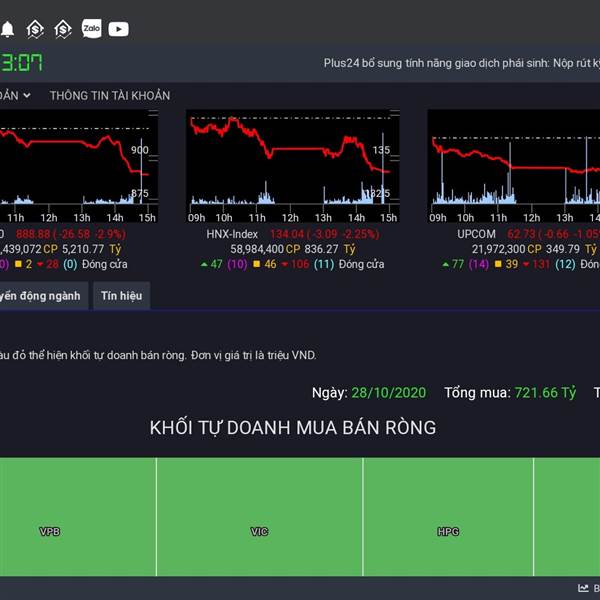The height and width of the screenshot is (600, 600).
Task: Click the HNX Đóng cửa status
Action: click(361, 264)
